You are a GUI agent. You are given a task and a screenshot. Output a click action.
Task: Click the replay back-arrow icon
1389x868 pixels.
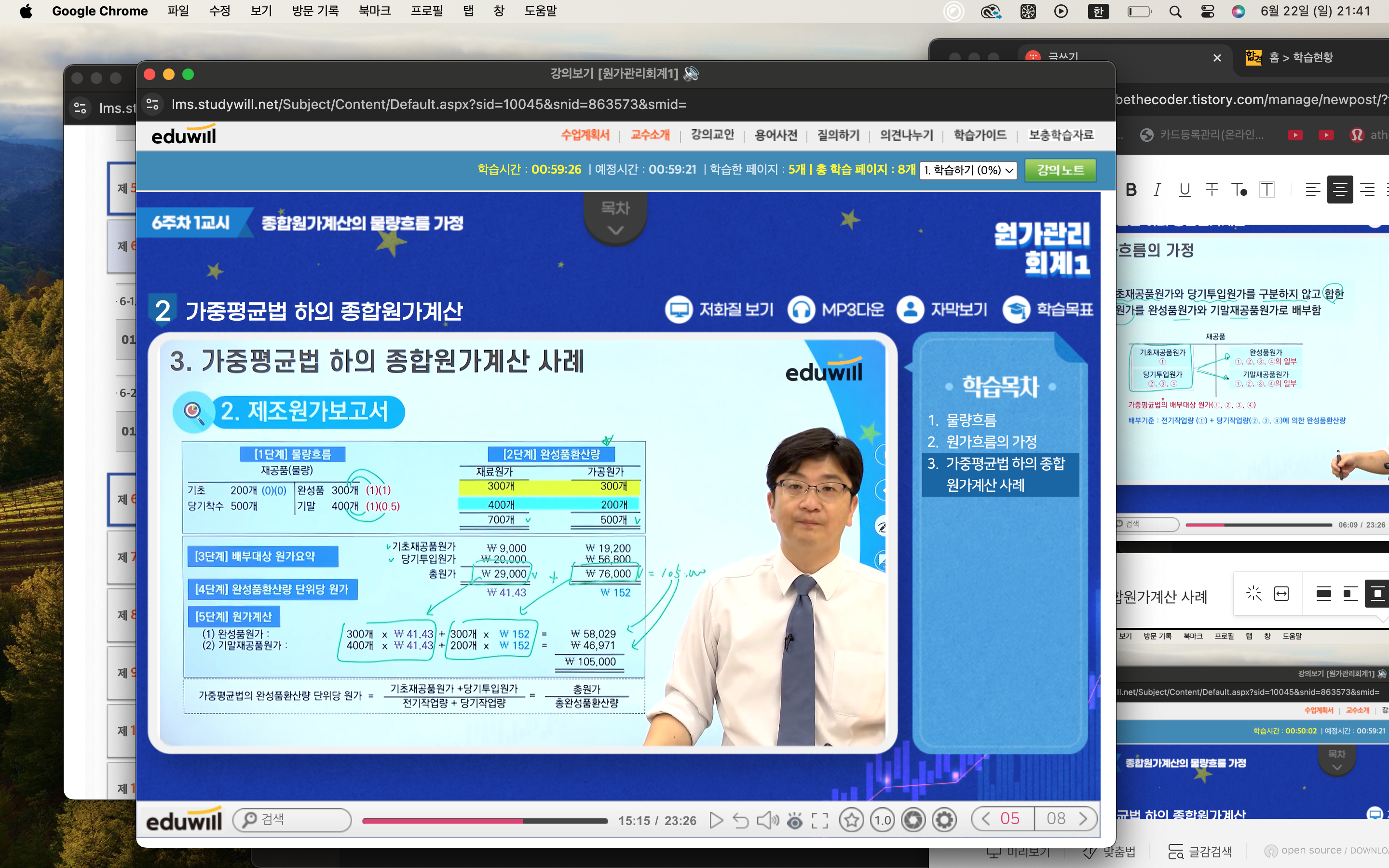pyautogui.click(x=740, y=820)
